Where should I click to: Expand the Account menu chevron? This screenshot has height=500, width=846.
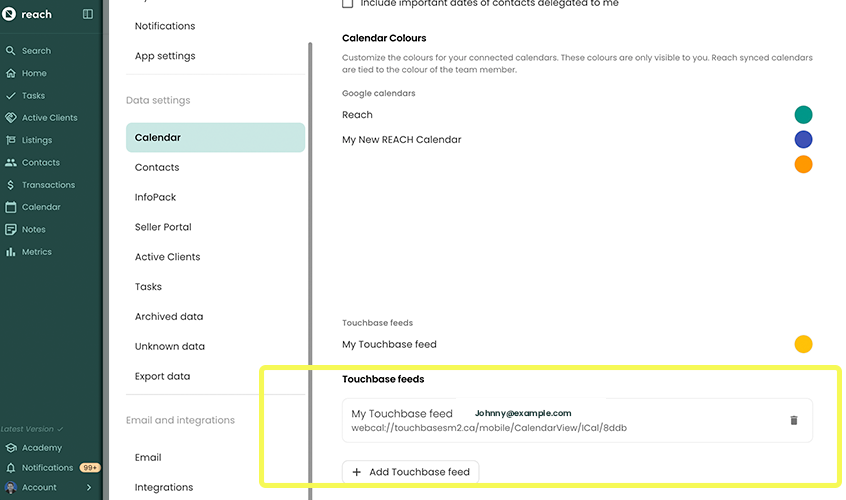coord(89,487)
